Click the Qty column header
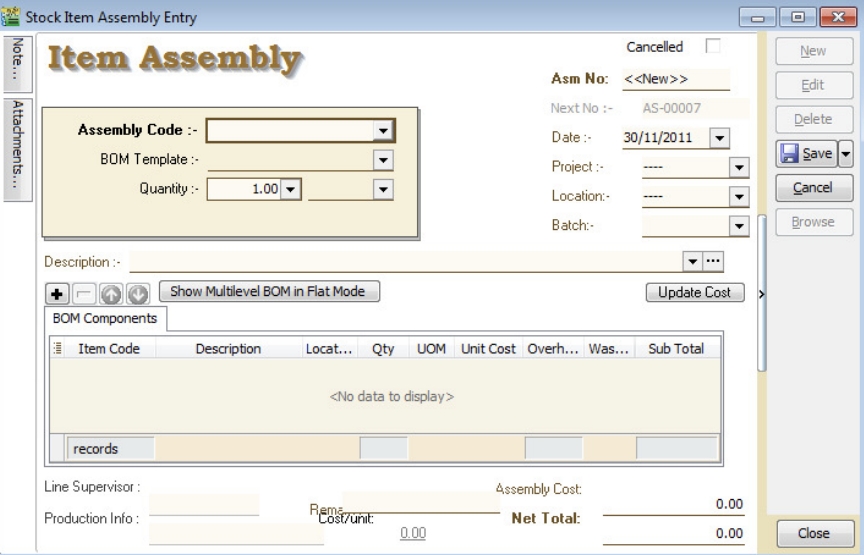Image resolution: width=864 pixels, height=555 pixels. (x=379, y=349)
